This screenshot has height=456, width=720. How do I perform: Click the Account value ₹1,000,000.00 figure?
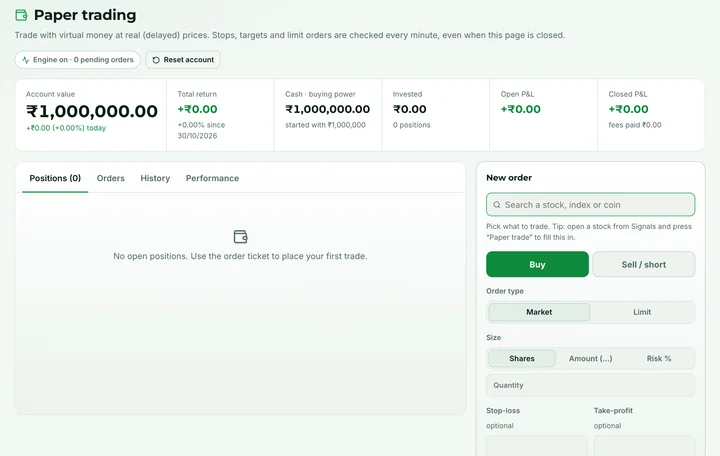(x=92, y=111)
